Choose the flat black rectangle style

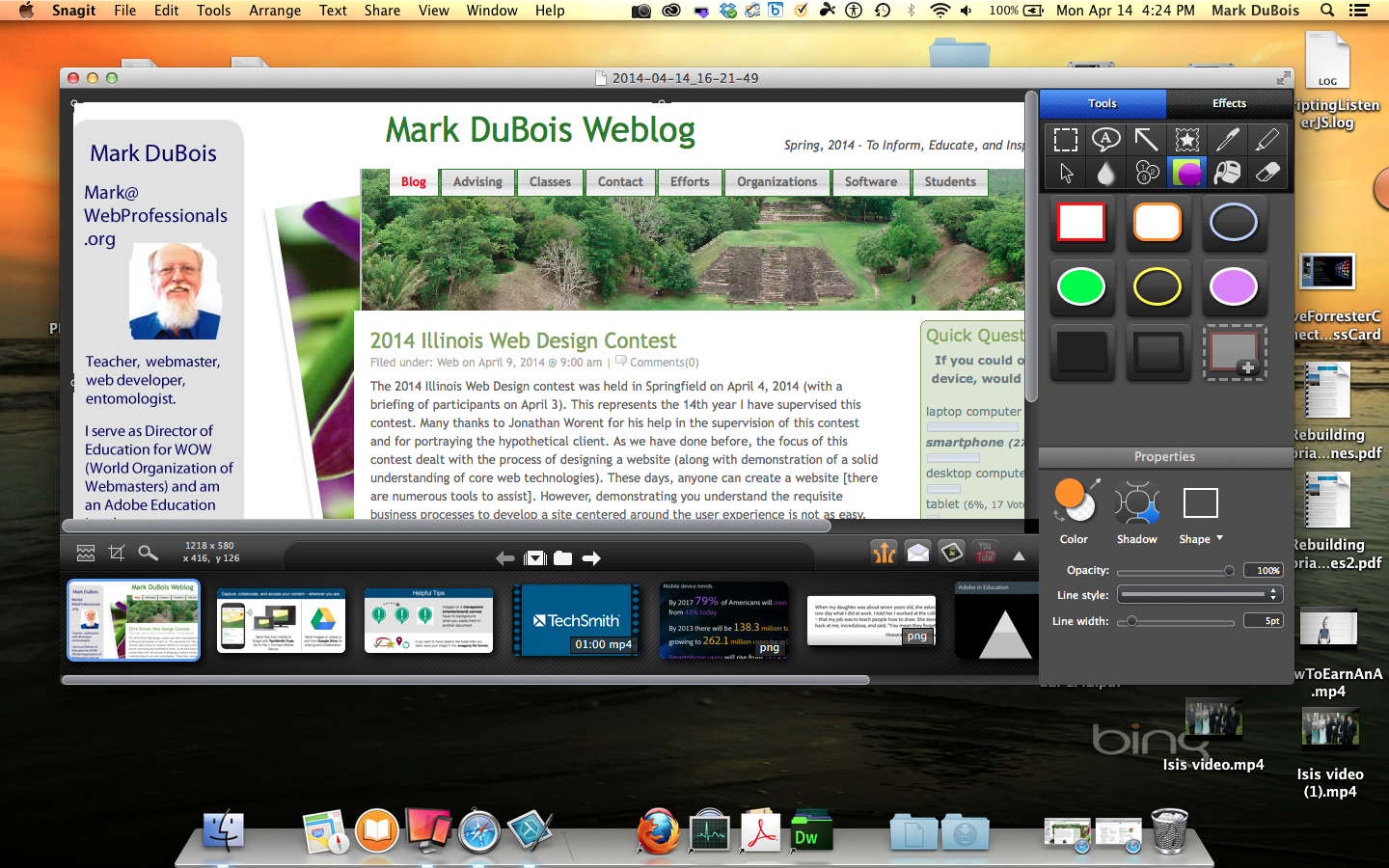[x=1081, y=352]
